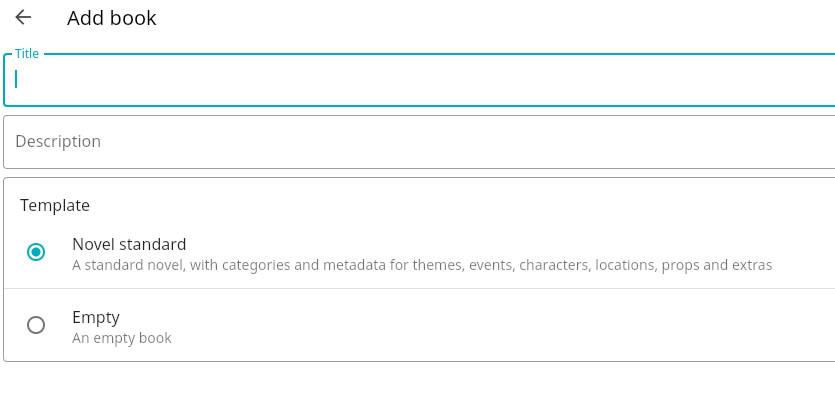Click the "Add book" page title

(112, 18)
